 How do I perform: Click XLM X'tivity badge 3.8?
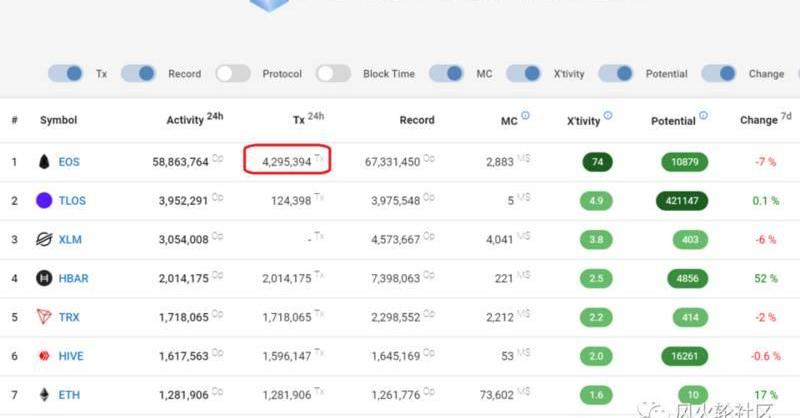(596, 239)
